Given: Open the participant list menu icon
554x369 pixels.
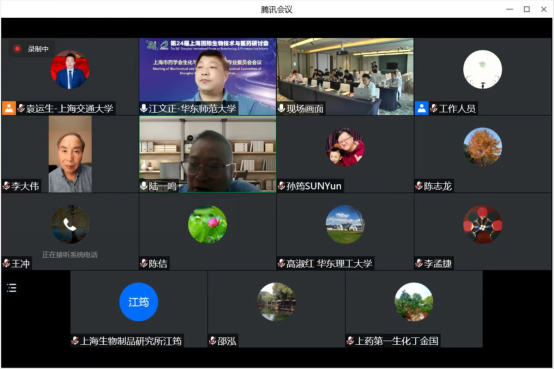Looking at the screenshot, I should (x=12, y=288).
